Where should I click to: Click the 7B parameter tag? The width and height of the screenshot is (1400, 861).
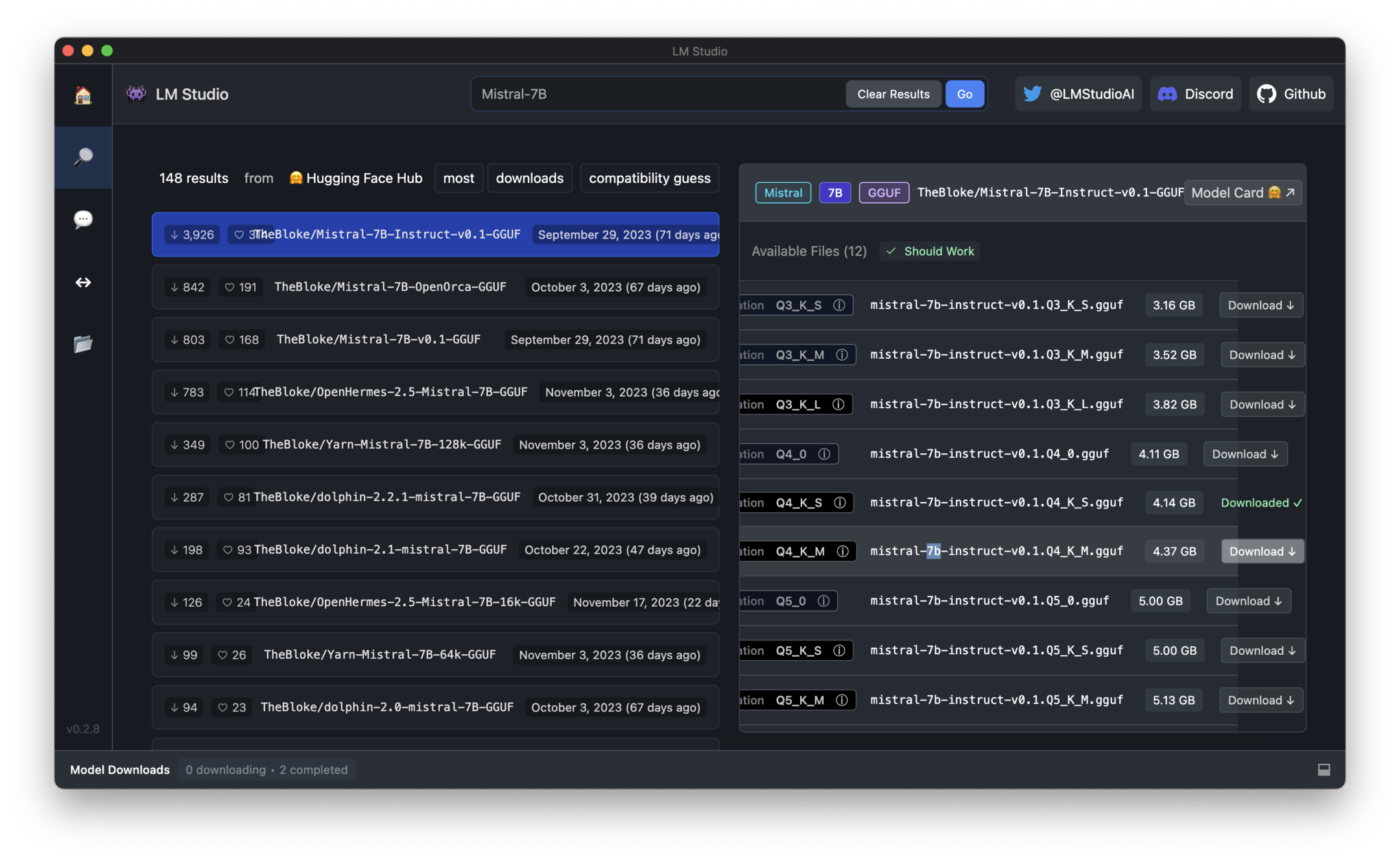[x=835, y=193]
